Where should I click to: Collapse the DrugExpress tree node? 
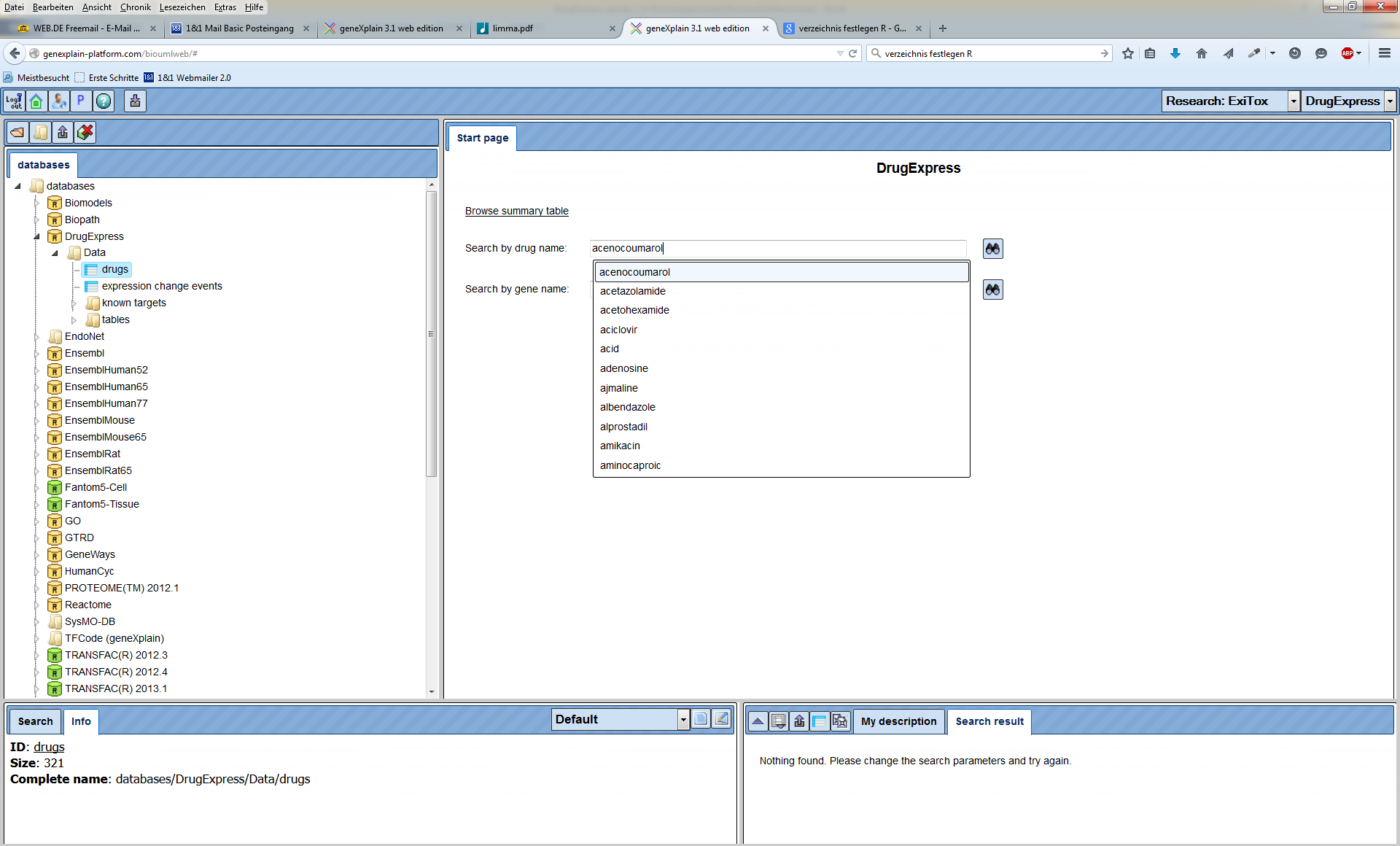[36, 236]
